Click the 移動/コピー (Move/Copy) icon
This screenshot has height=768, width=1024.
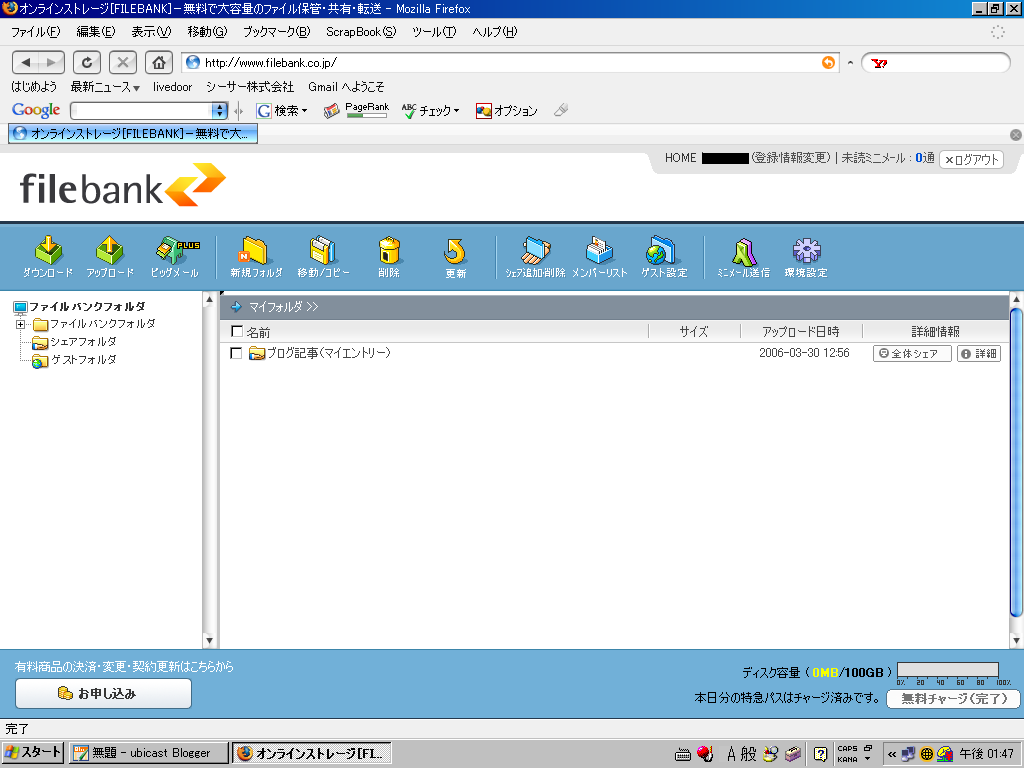tap(324, 256)
